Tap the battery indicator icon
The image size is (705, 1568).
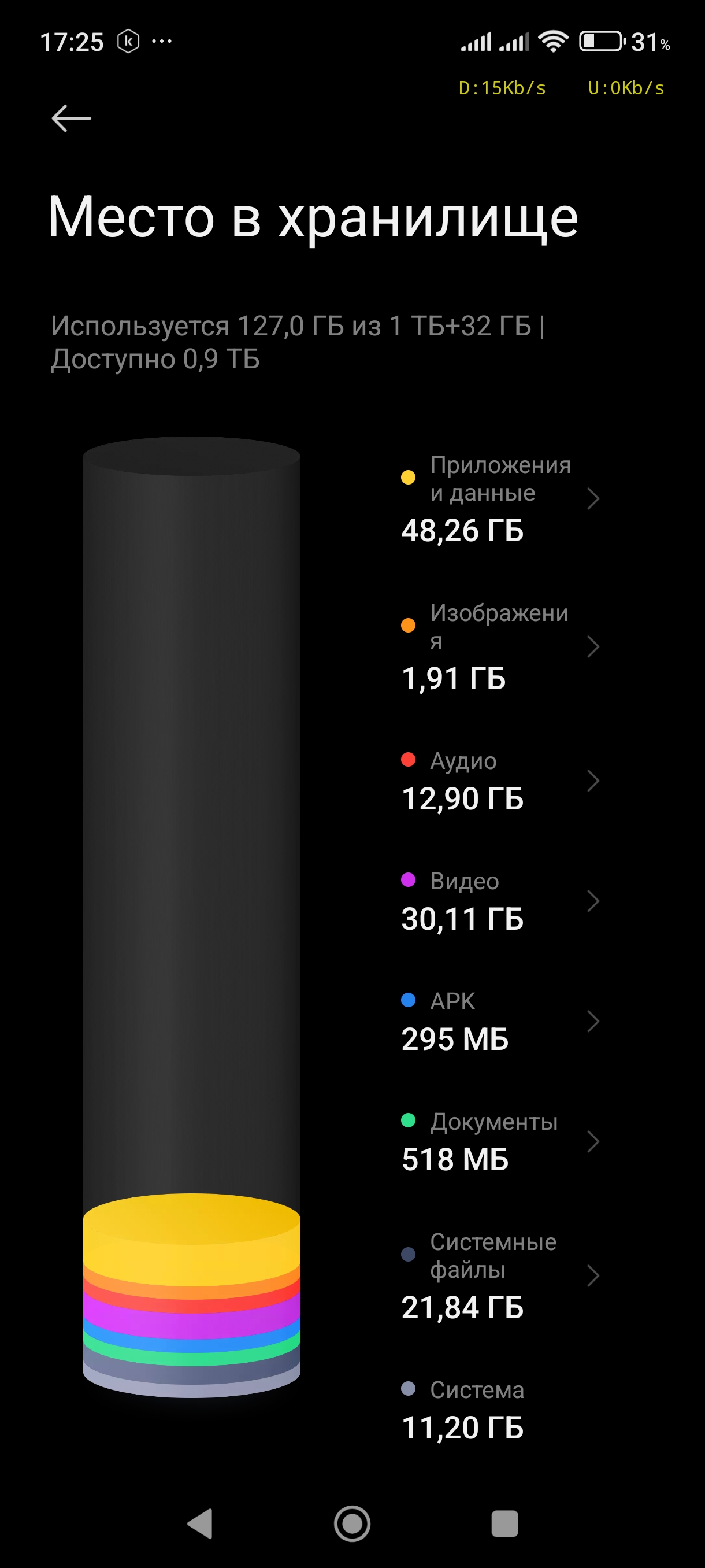point(602,42)
